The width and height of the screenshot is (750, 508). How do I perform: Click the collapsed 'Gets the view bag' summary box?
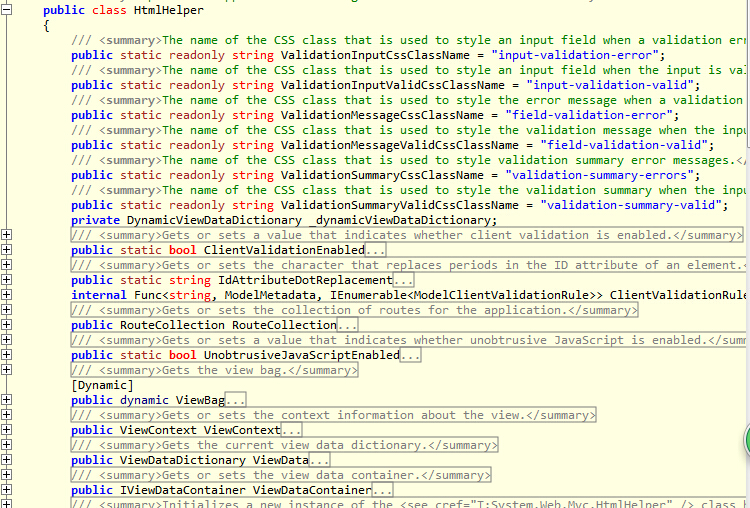click(x=214, y=370)
